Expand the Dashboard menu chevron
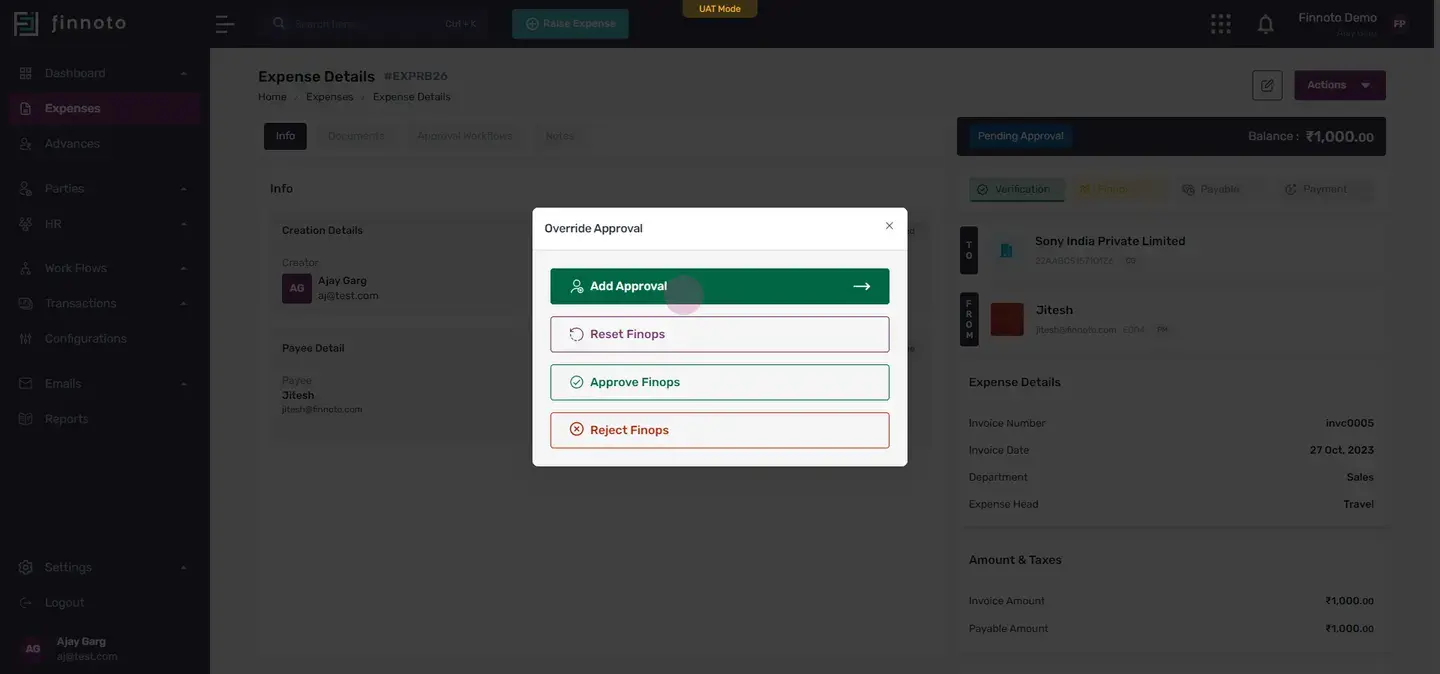Screen dimensions: 1440x674 point(184,73)
